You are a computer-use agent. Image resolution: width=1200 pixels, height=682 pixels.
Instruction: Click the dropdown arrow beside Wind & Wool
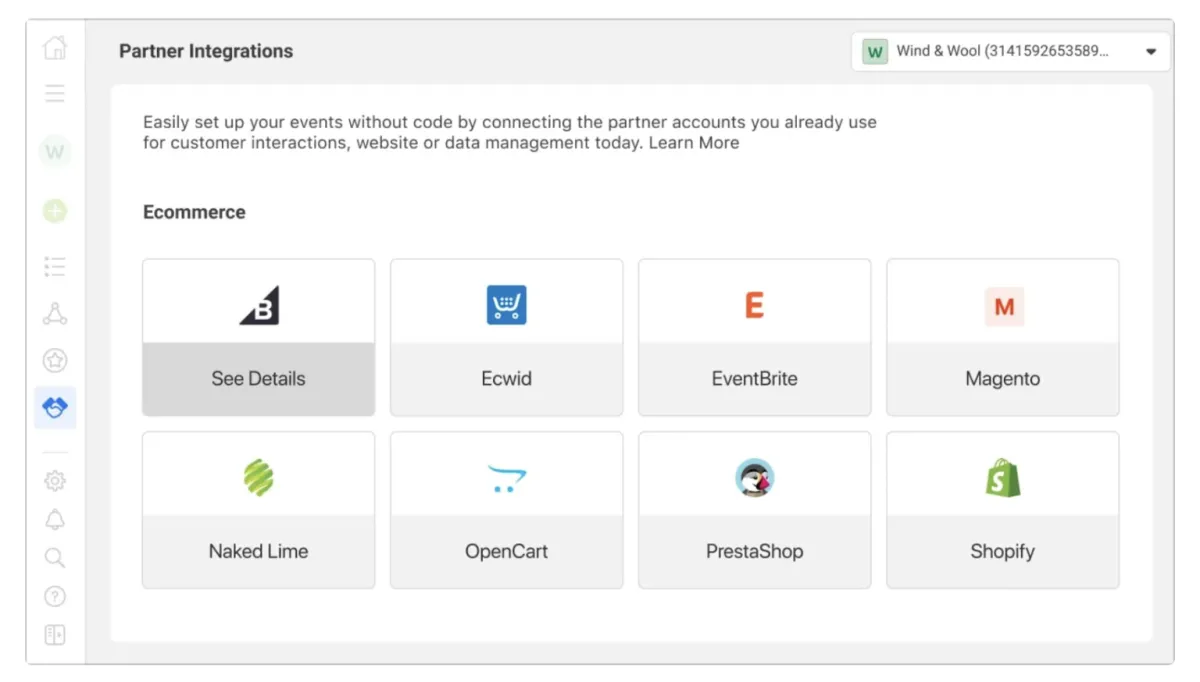1151,52
